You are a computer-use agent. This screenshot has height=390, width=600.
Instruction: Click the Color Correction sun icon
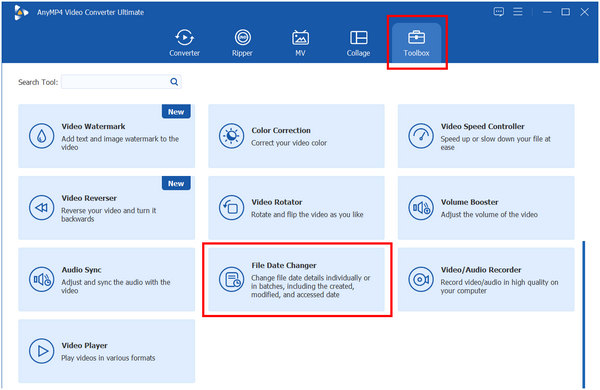click(231, 136)
